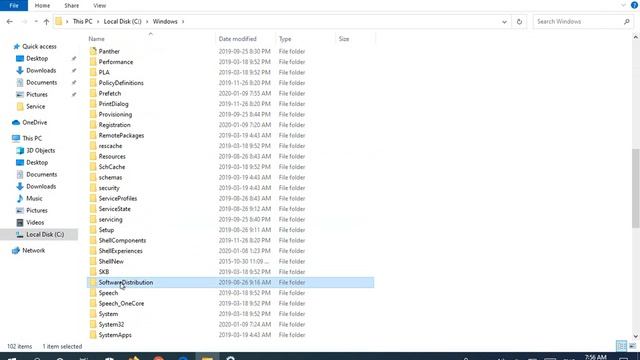Expand the address bar history dropdown
Viewport: 640px width, 360px height.
[x=504, y=22]
